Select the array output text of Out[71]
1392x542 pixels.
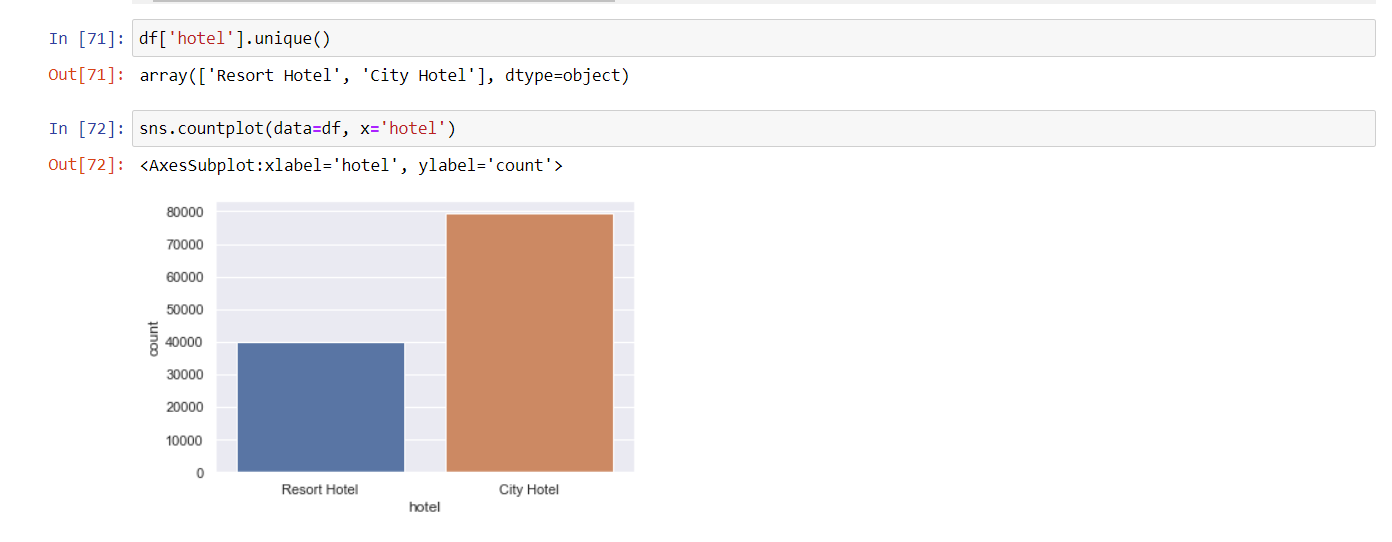pyautogui.click(x=384, y=75)
